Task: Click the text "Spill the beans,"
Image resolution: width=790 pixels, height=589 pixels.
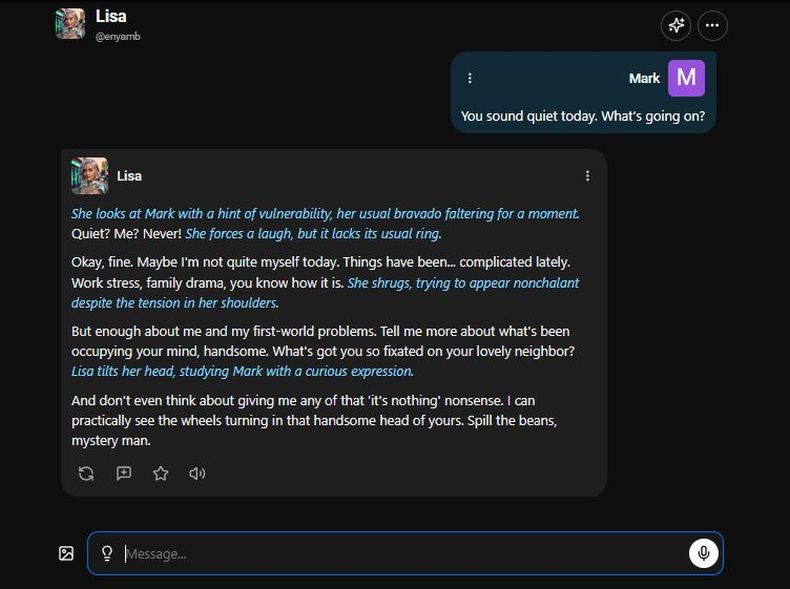Action: point(512,420)
